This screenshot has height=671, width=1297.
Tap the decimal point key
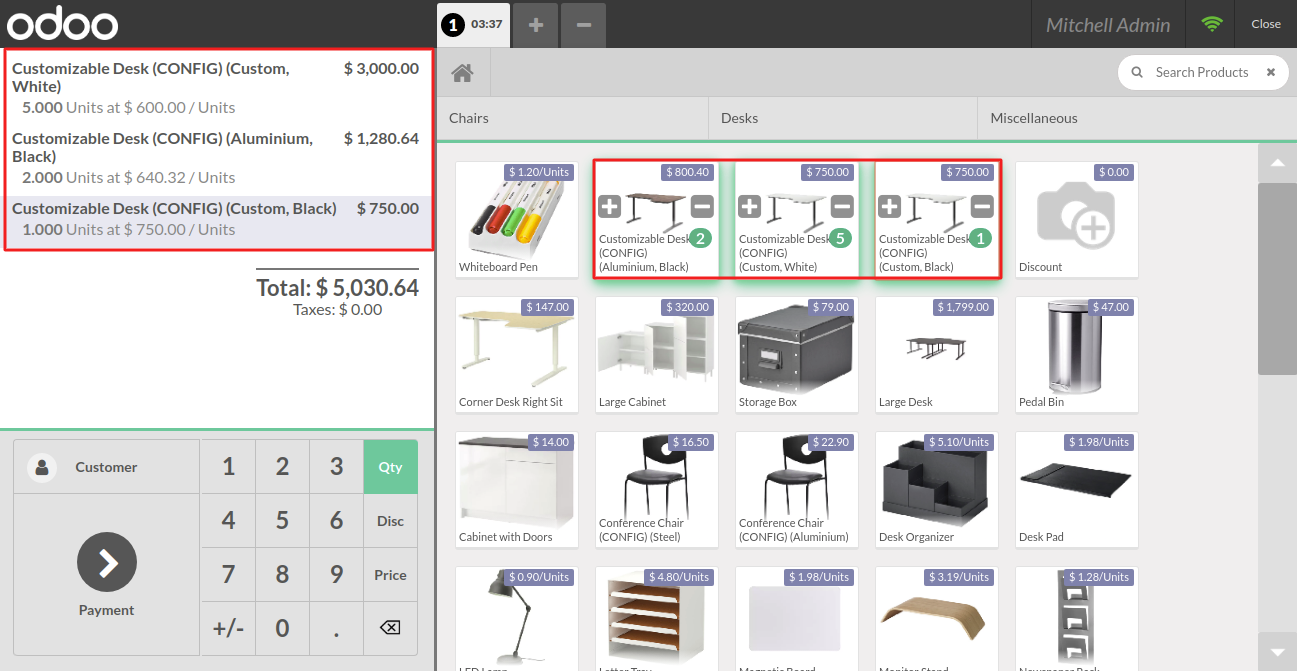click(336, 628)
